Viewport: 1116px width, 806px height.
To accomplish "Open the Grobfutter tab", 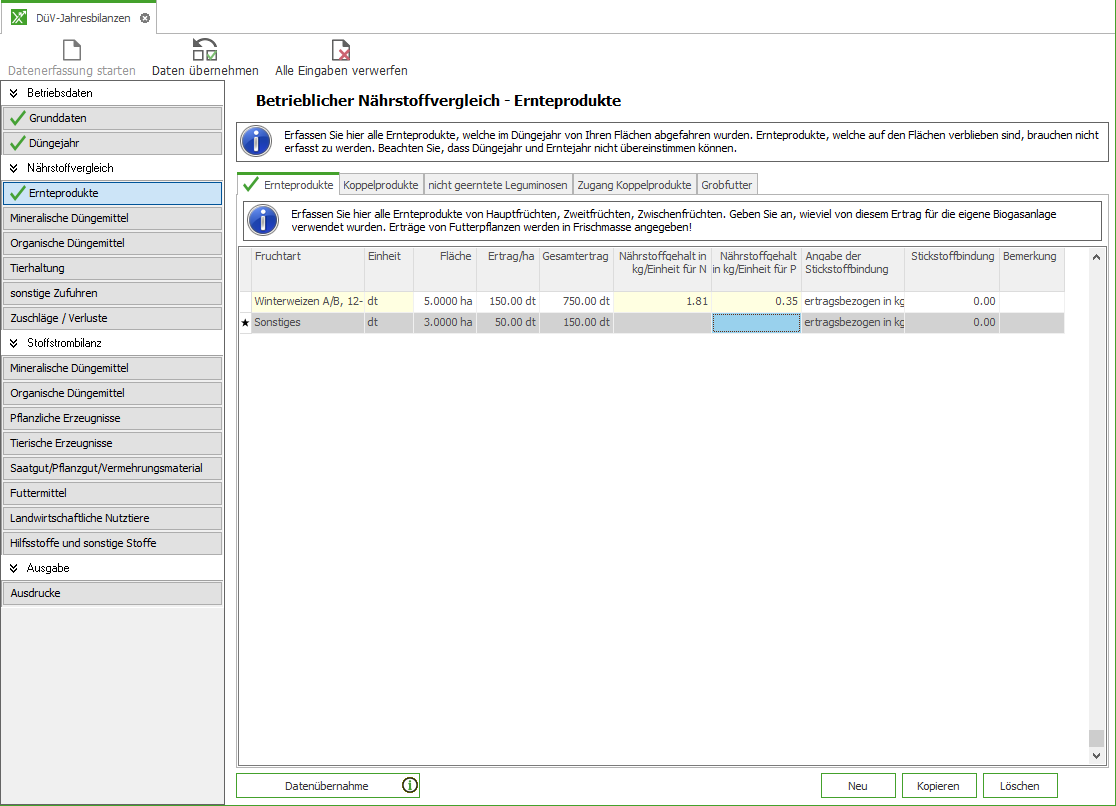I will point(727,185).
